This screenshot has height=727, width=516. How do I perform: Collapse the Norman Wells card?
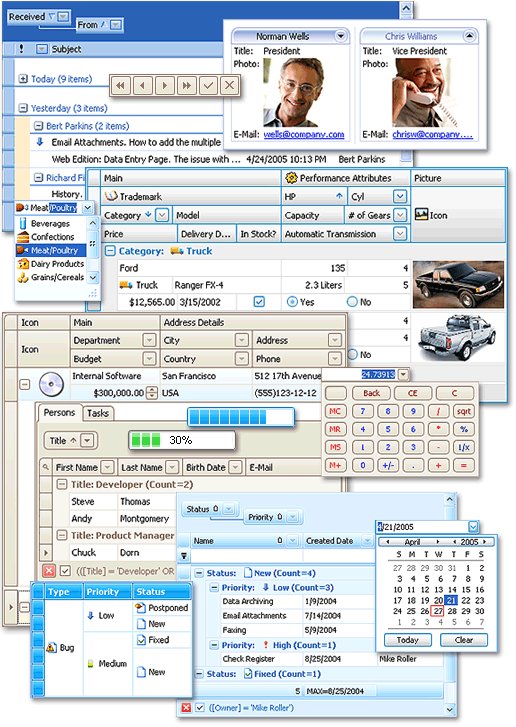click(x=341, y=36)
